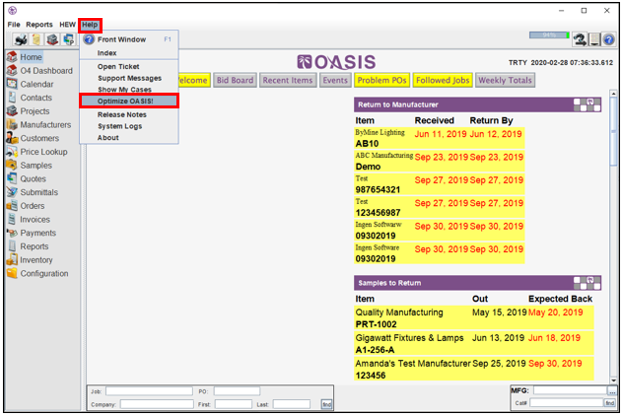This screenshot has width=624, height=419.
Task: Click the AB10 item row
Action: click(439, 138)
